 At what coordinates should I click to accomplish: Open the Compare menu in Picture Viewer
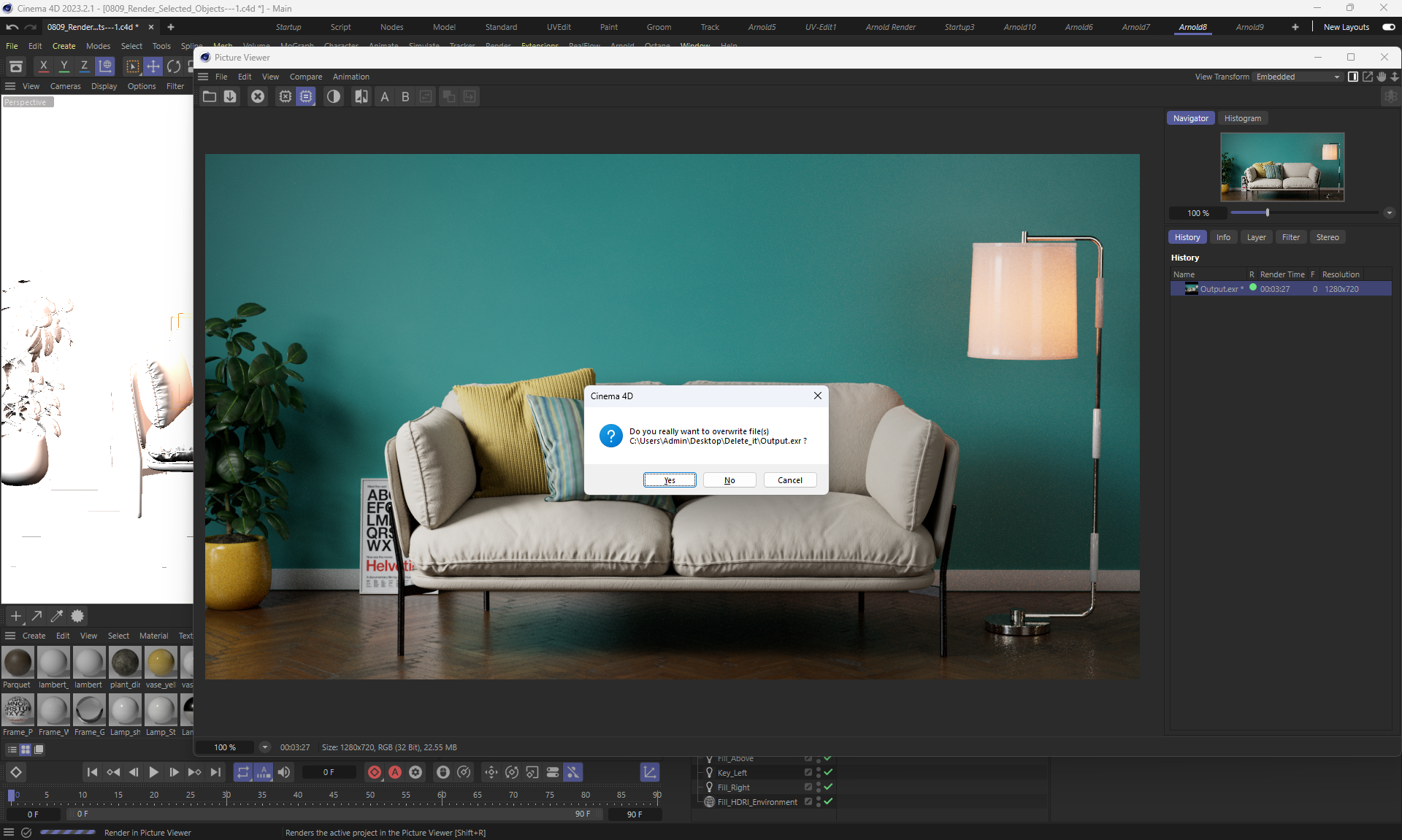tap(305, 77)
